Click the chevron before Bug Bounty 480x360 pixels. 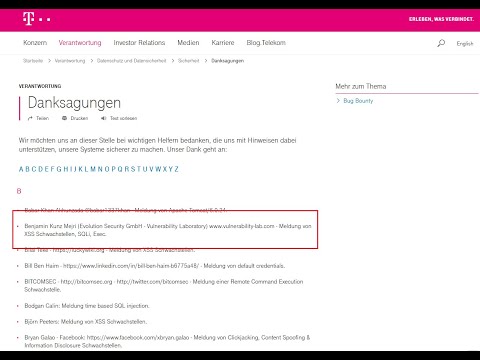click(338, 101)
